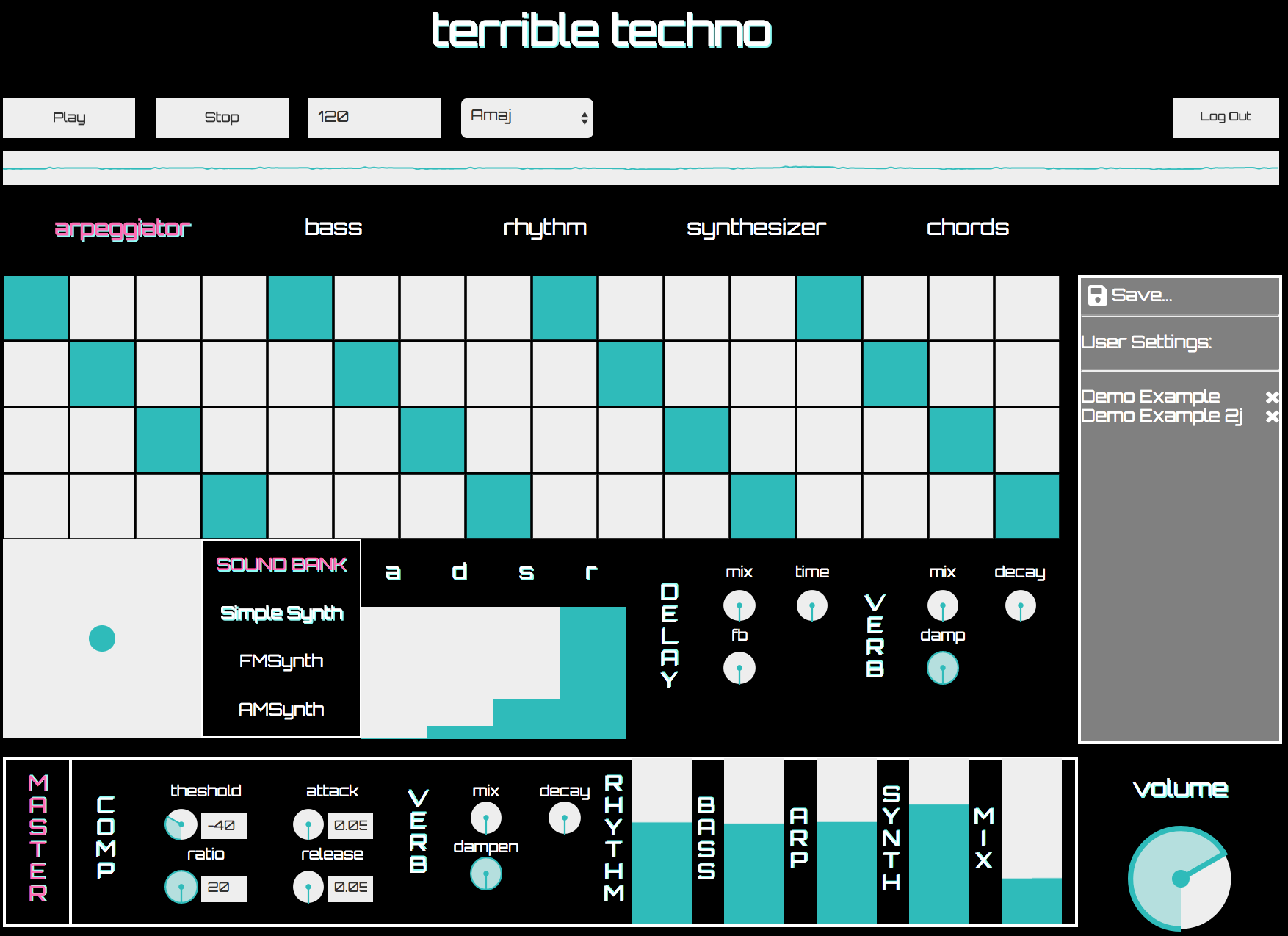Screen dimensions: 1288x936
Task: Click the compressor attack knob
Action: pyautogui.click(x=308, y=825)
